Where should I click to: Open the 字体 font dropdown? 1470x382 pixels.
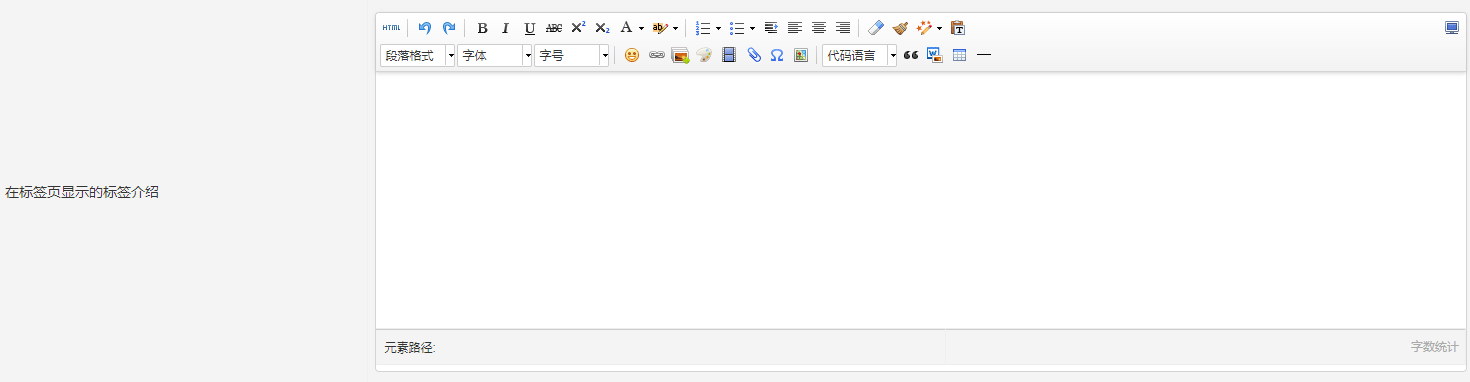point(495,56)
